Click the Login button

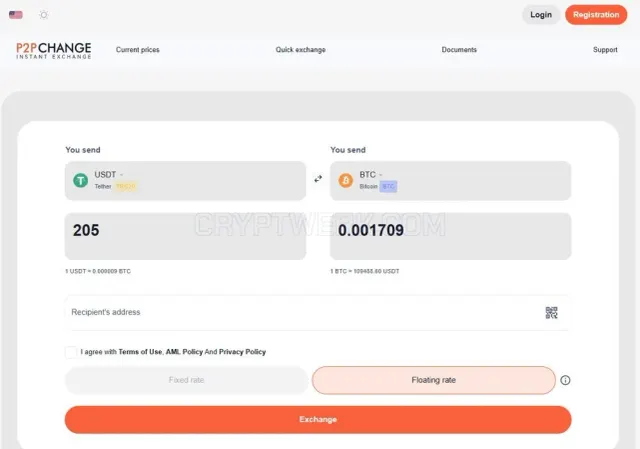point(541,15)
